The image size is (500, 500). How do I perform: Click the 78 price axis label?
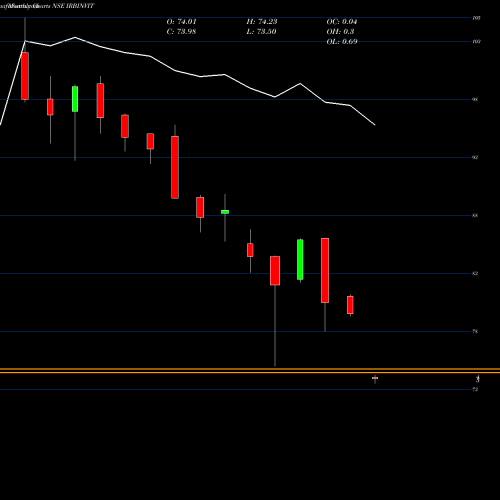[475, 331]
